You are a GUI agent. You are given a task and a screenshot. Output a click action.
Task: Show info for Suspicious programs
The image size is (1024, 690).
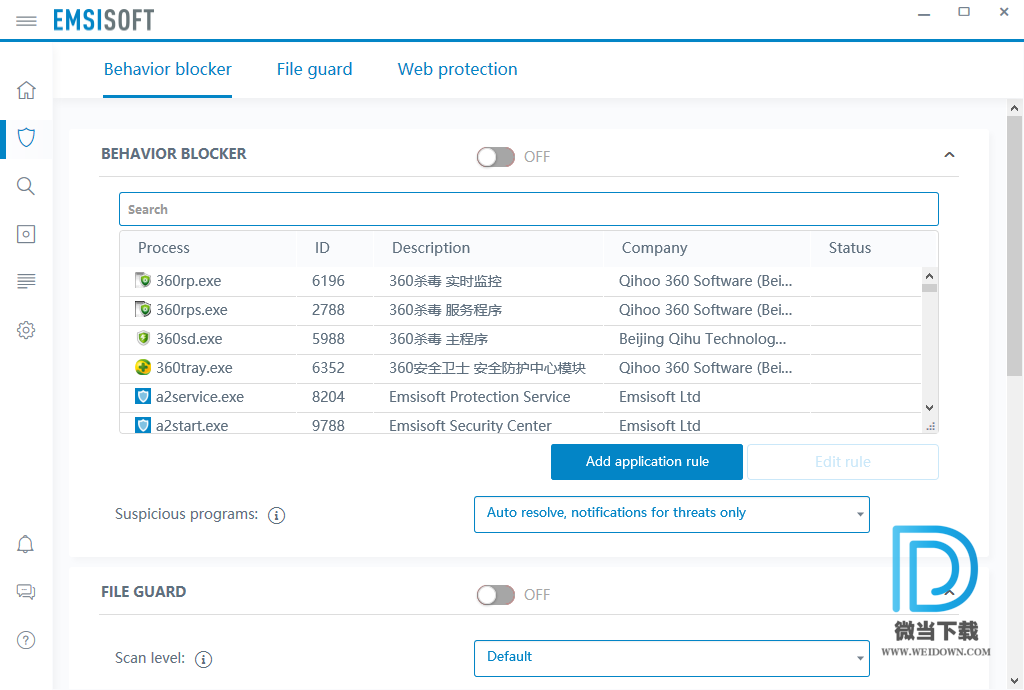coord(276,515)
